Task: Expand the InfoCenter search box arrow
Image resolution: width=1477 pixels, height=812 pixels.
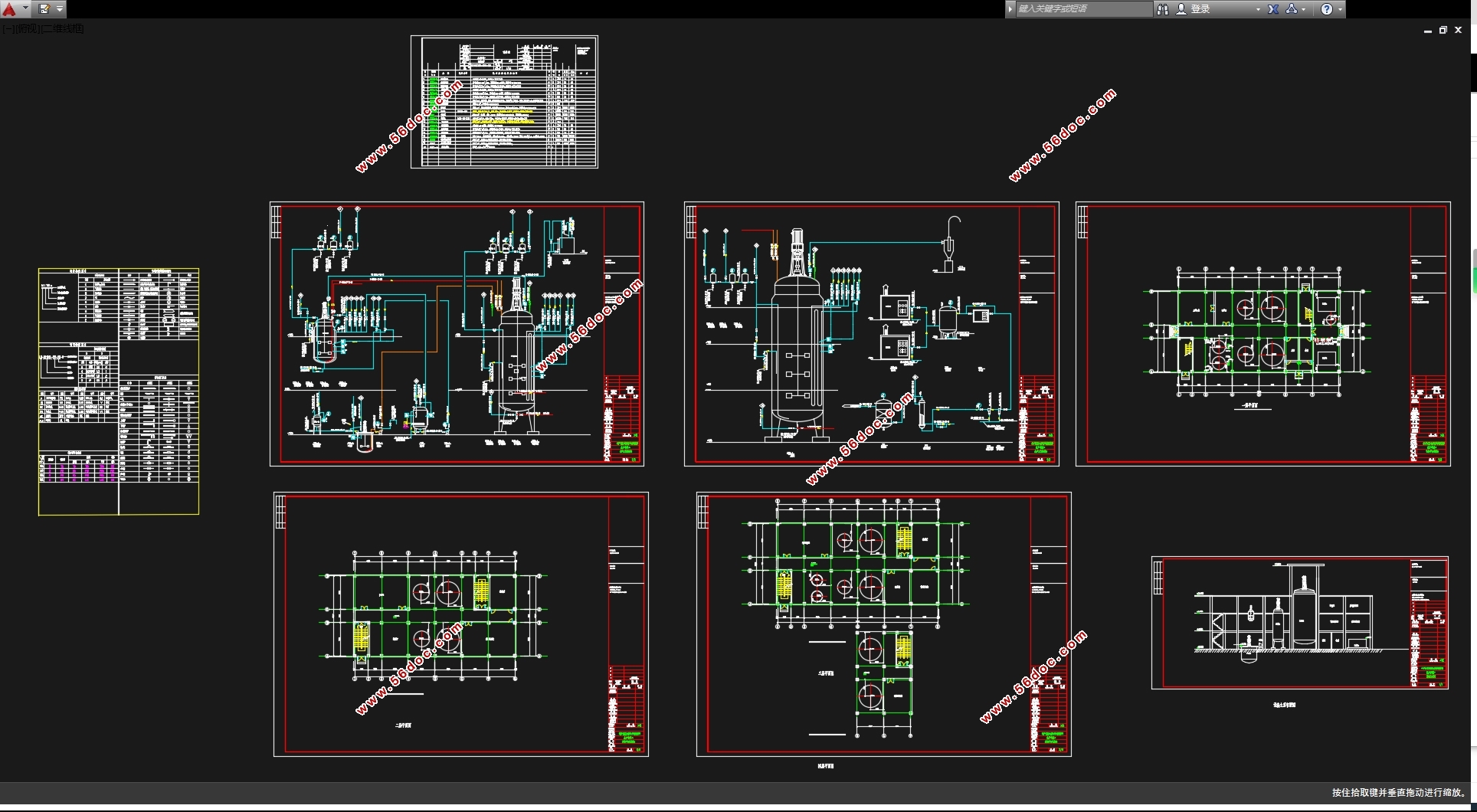Action: [1010, 9]
